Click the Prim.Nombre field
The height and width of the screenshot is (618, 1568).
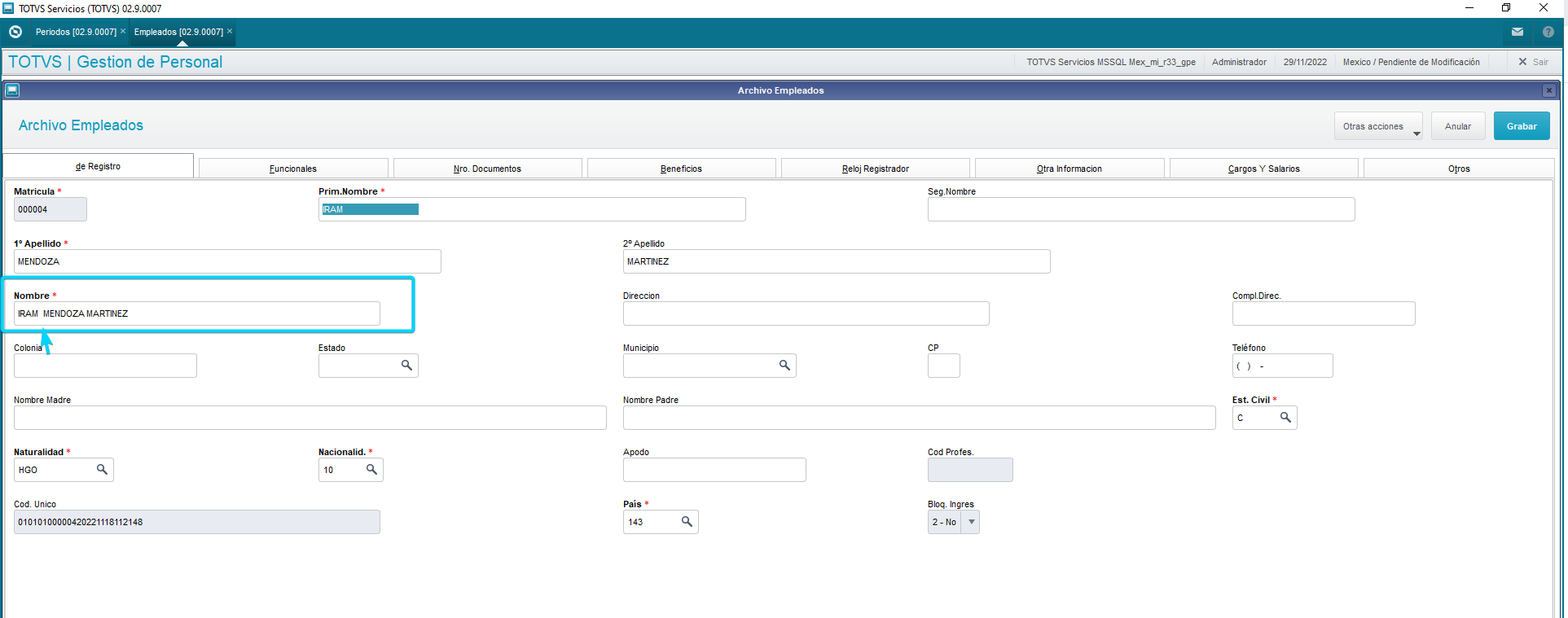tap(532, 209)
